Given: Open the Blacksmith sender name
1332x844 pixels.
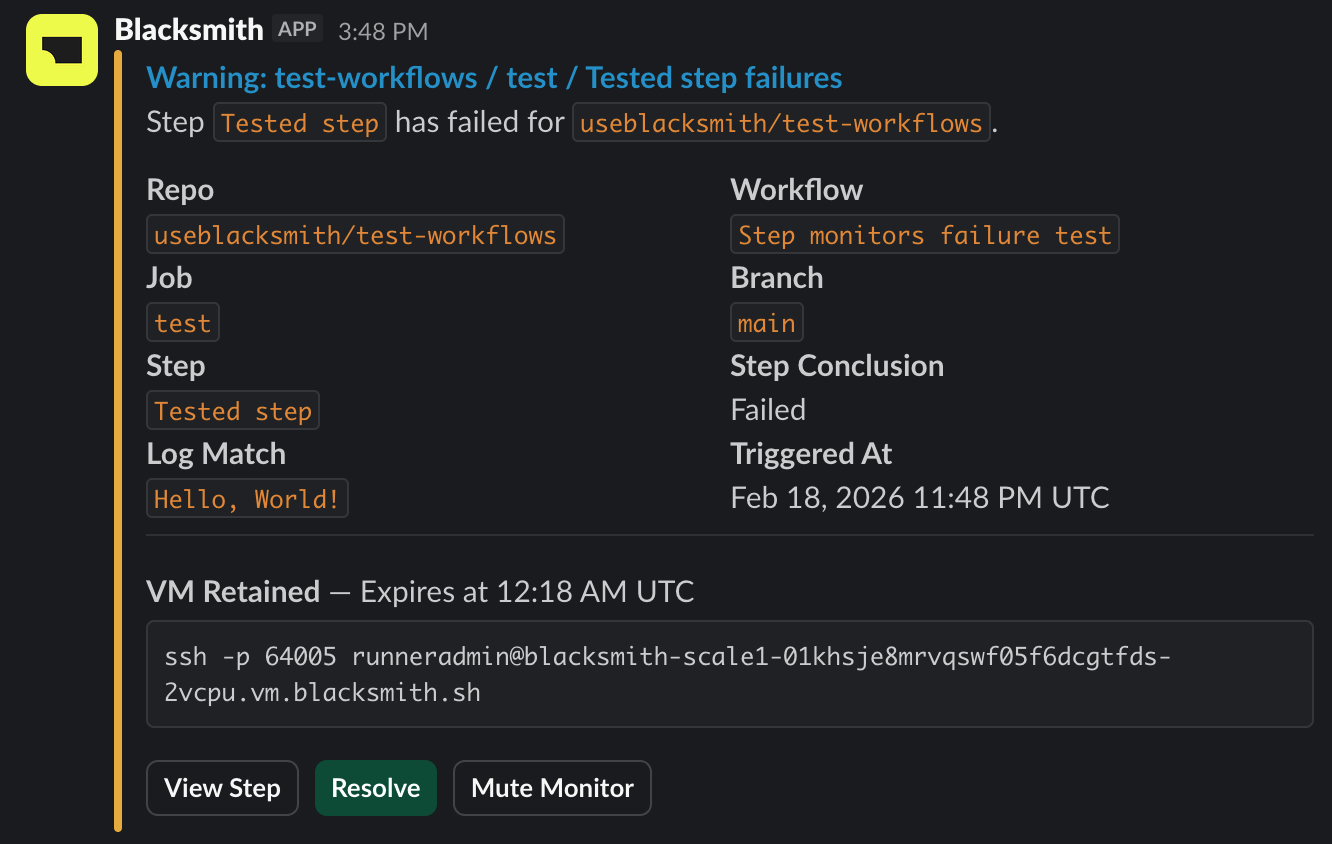Looking at the screenshot, I should [189, 29].
